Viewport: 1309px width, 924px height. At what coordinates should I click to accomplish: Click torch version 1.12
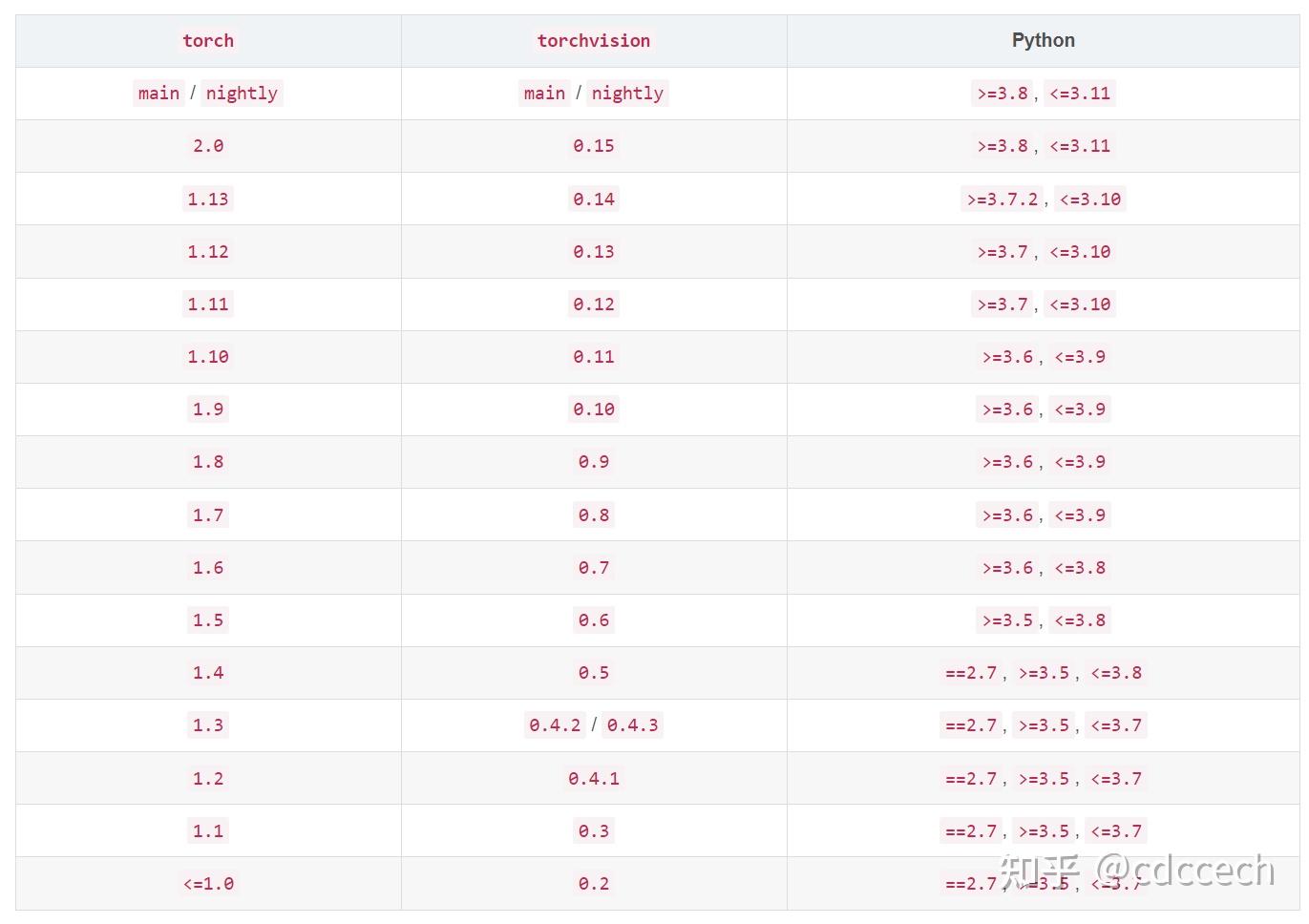pos(208,252)
